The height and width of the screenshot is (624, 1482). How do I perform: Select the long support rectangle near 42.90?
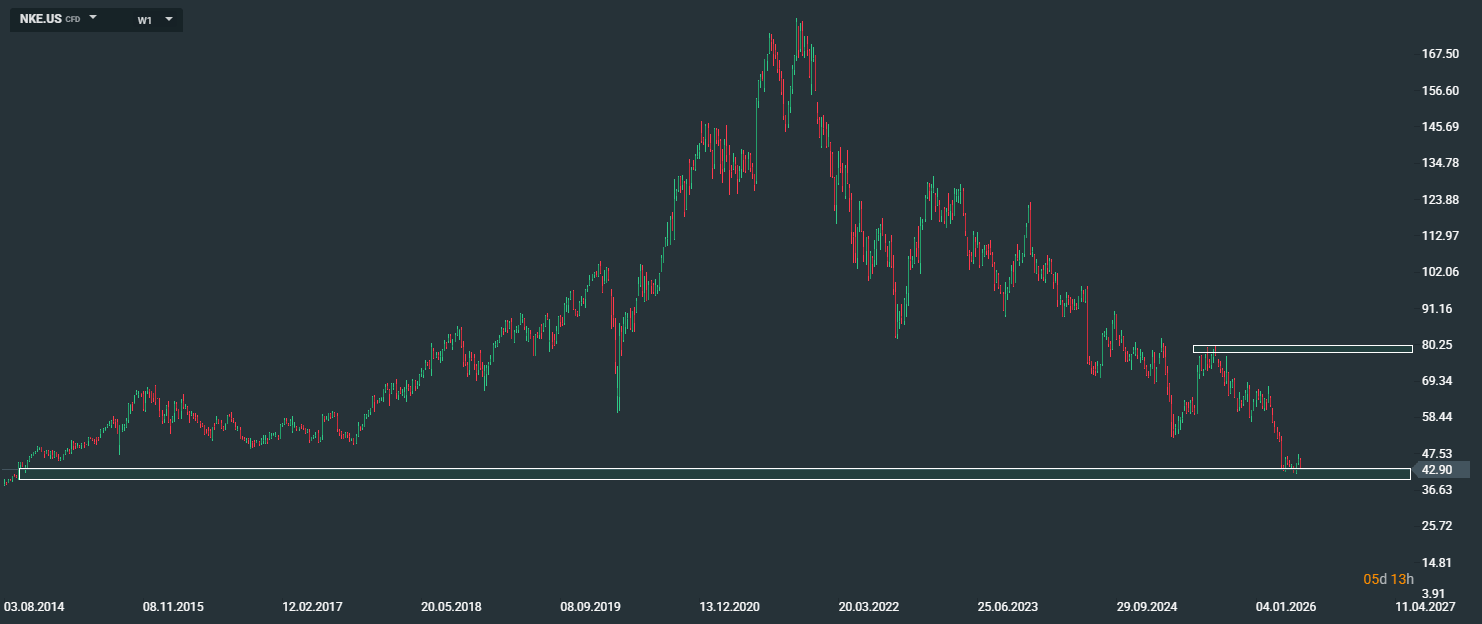715,474
